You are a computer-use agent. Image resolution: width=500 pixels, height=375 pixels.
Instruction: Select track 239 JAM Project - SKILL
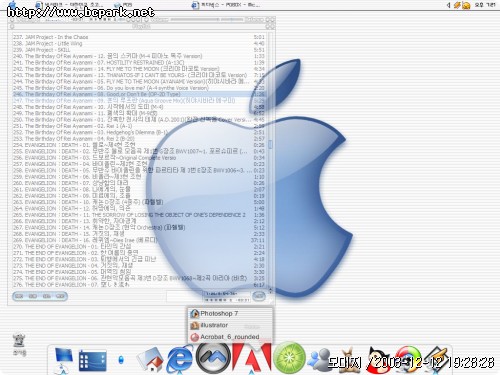click(x=139, y=50)
